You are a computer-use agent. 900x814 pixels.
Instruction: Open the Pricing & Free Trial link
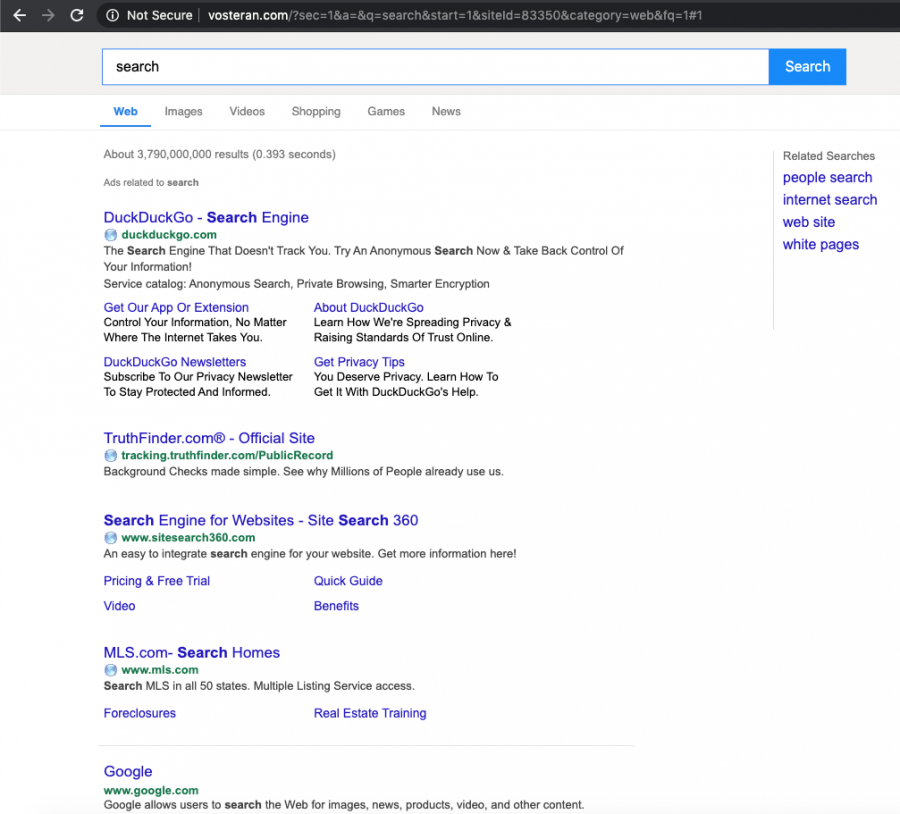[x=157, y=581]
